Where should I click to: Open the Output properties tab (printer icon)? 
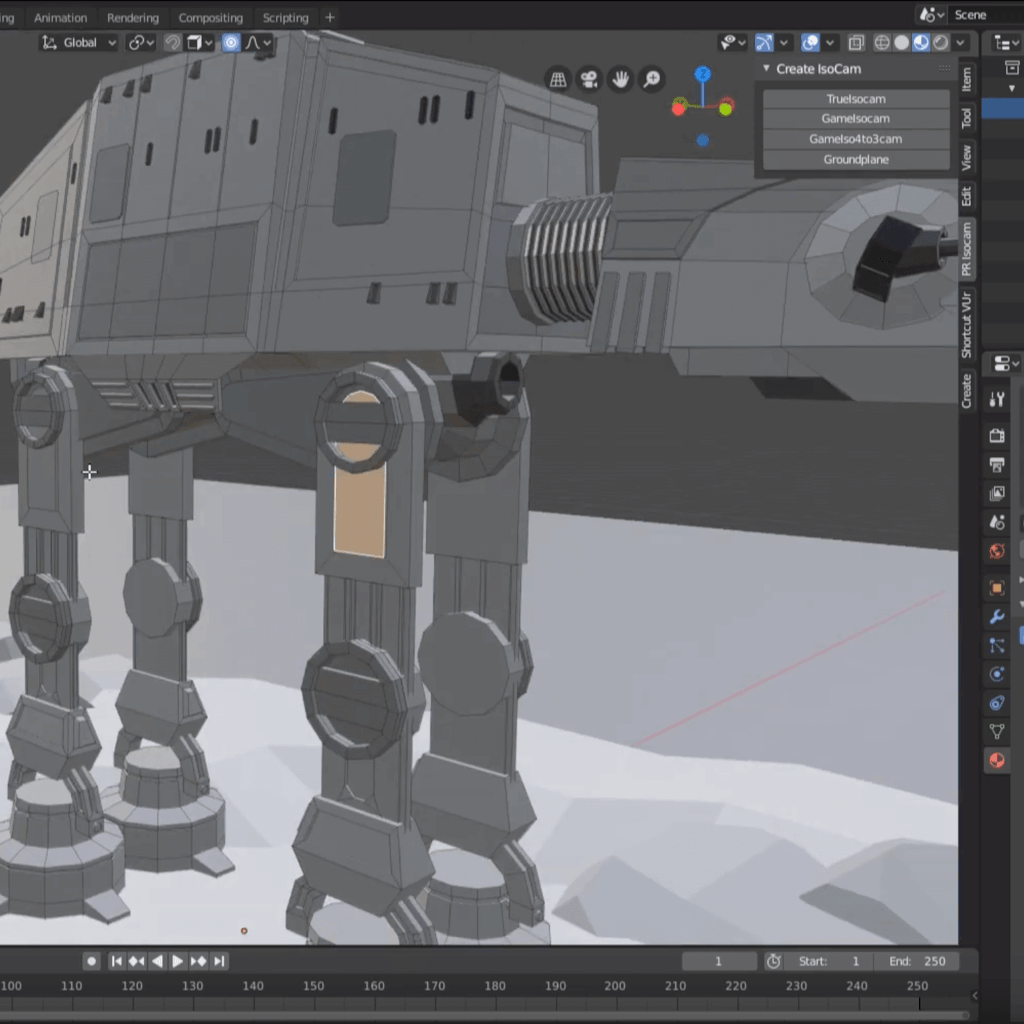pos(997,464)
